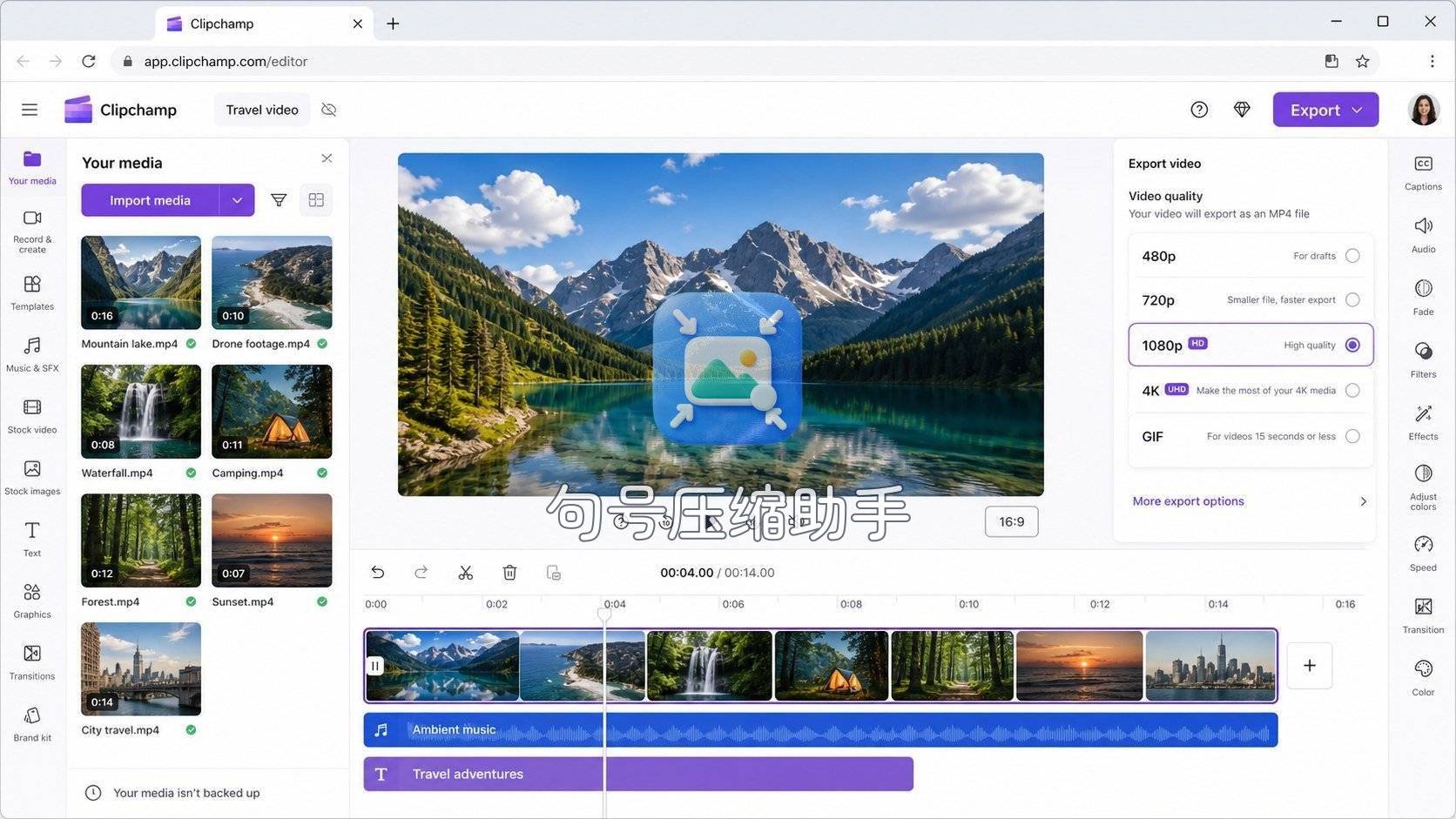The width and height of the screenshot is (1456, 819).
Task: Click the premium diamond icon
Action: click(1242, 110)
